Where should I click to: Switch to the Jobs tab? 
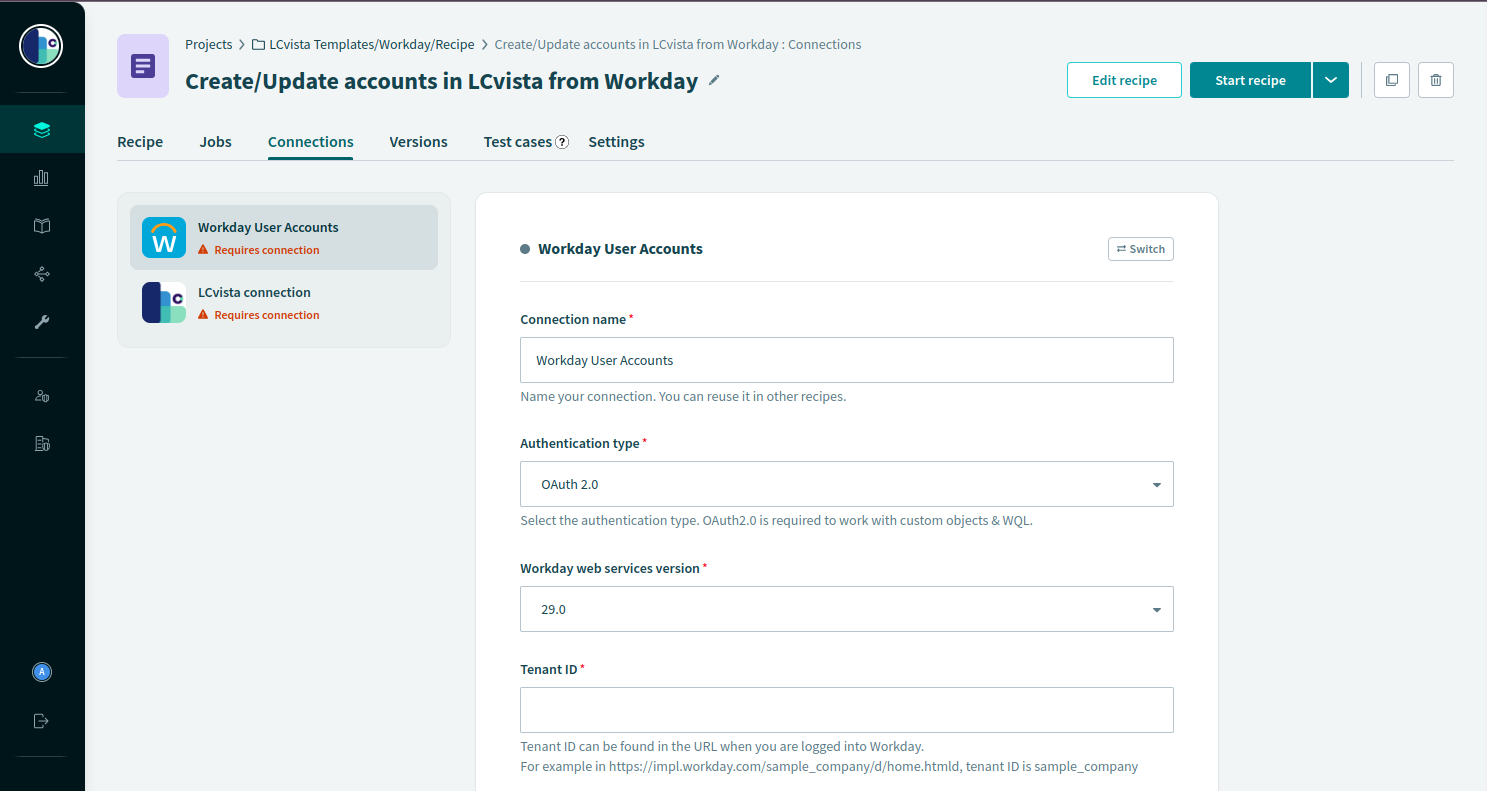point(215,142)
